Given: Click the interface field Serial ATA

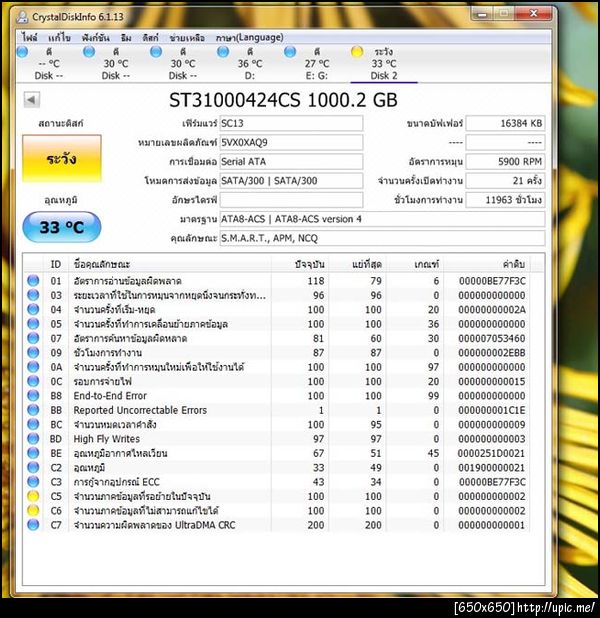Looking at the screenshot, I should 291,162.
